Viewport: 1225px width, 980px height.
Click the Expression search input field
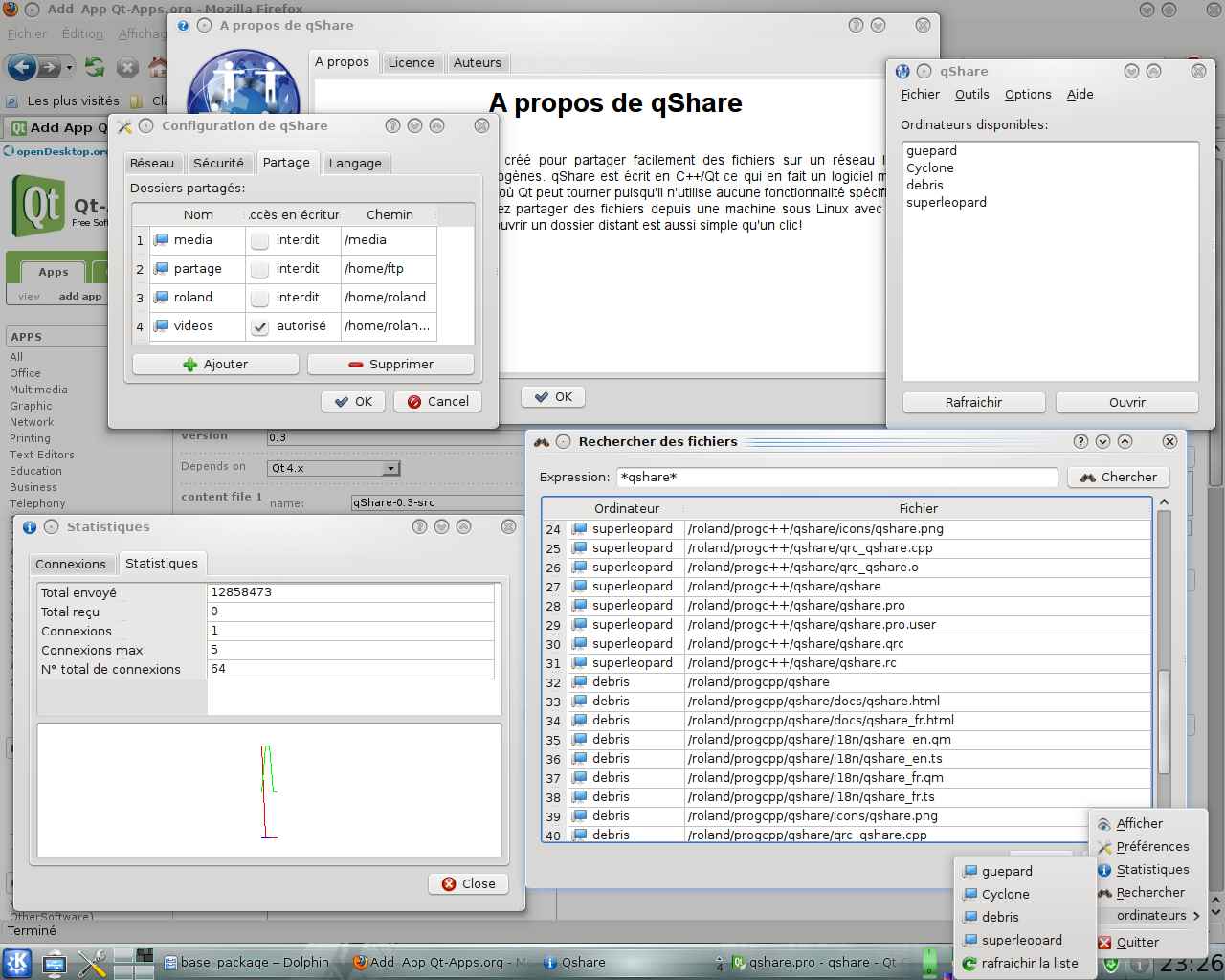click(836, 477)
